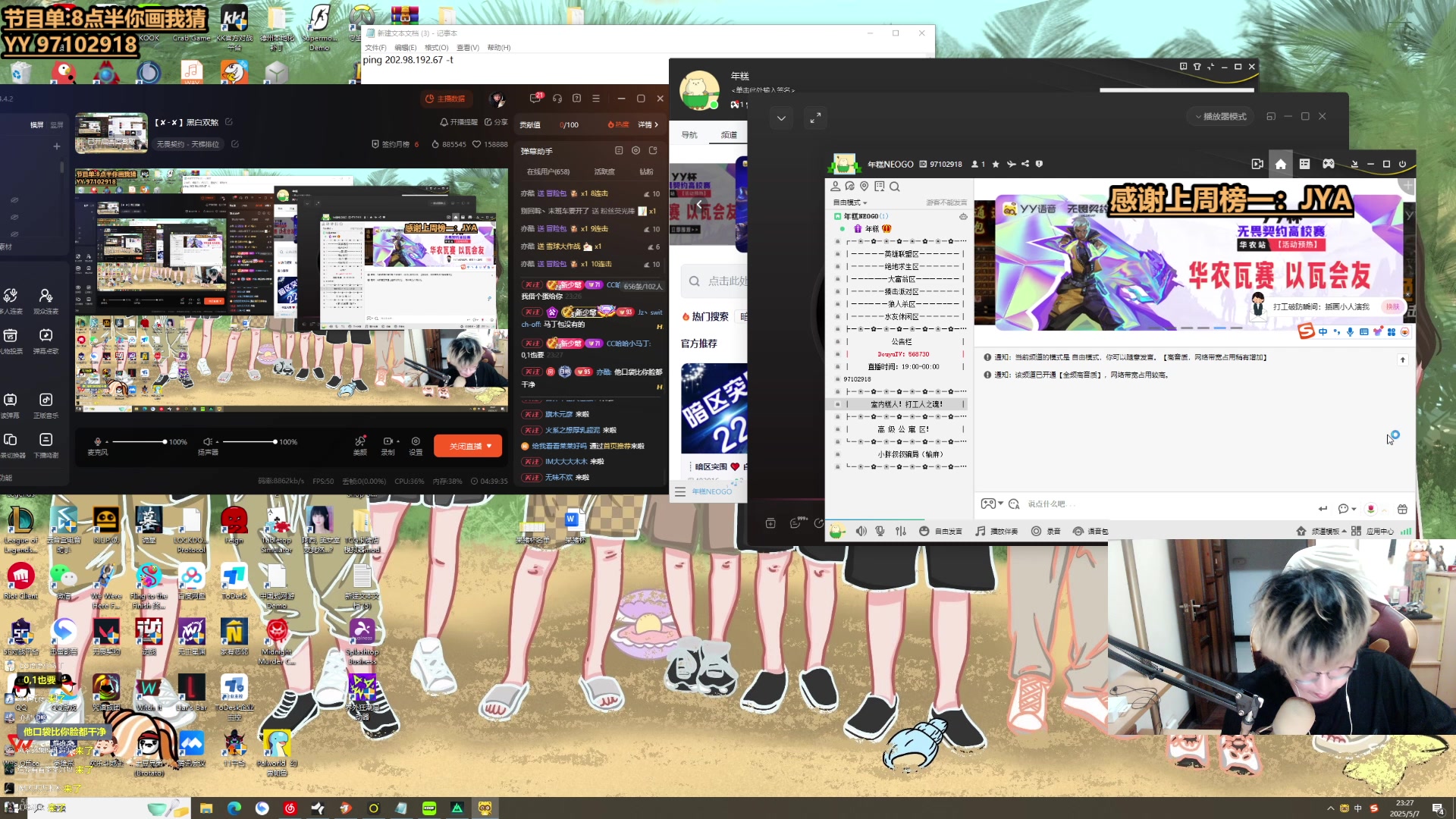1456x819 pixels.
Task: Click the 分享 share link in streaming app
Action: point(496,122)
